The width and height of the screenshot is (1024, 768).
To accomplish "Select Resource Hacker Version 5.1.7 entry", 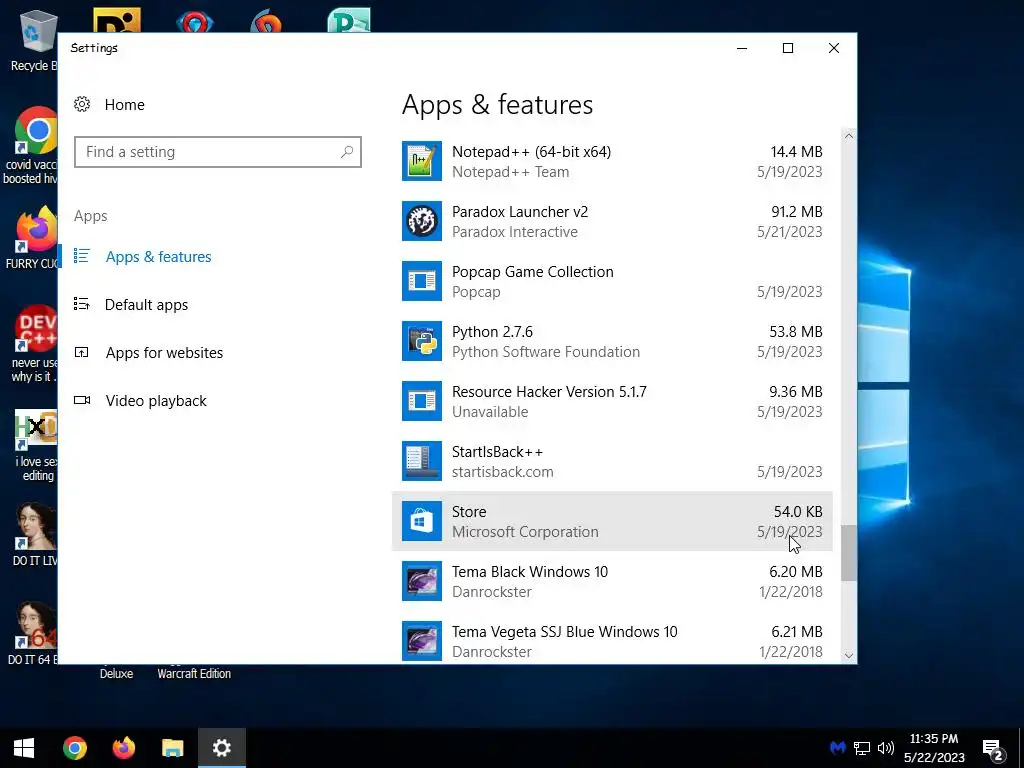I will coord(612,402).
